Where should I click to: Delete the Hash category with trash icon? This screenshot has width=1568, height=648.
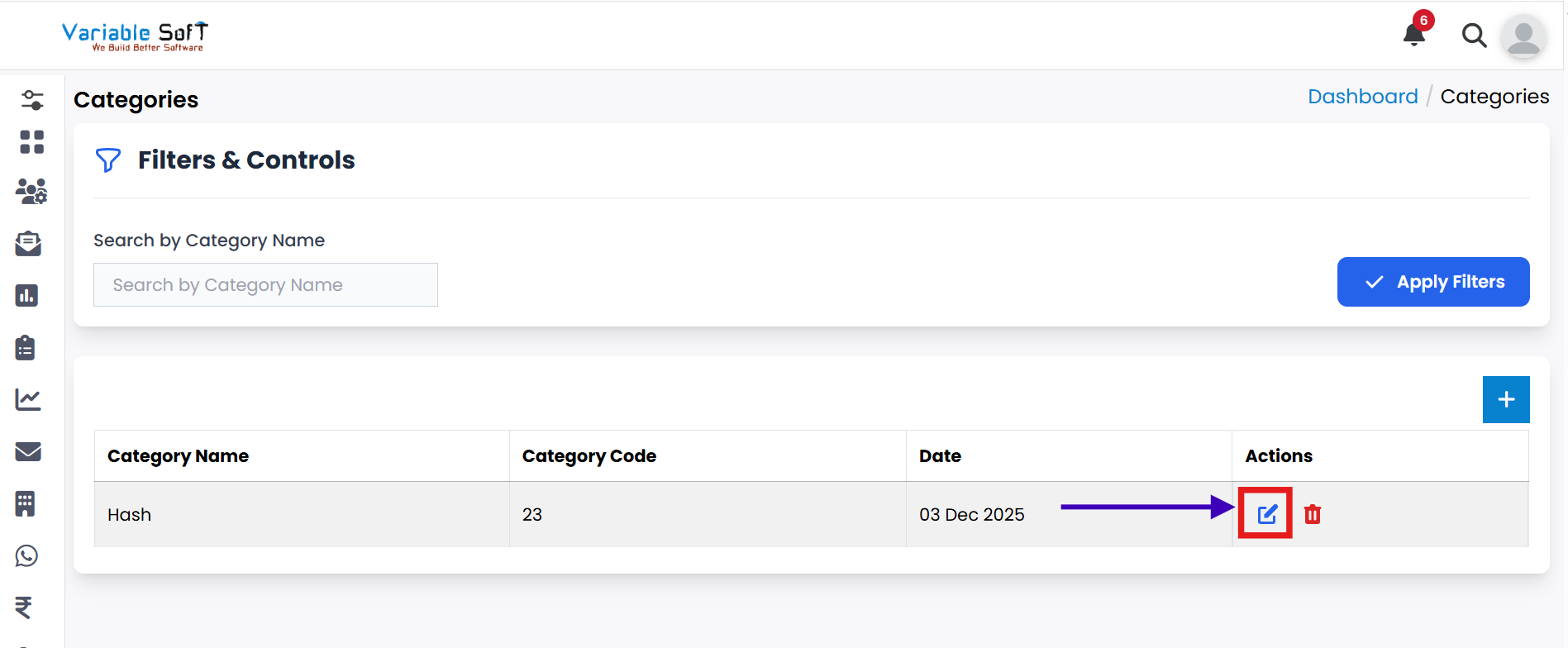point(1312,514)
